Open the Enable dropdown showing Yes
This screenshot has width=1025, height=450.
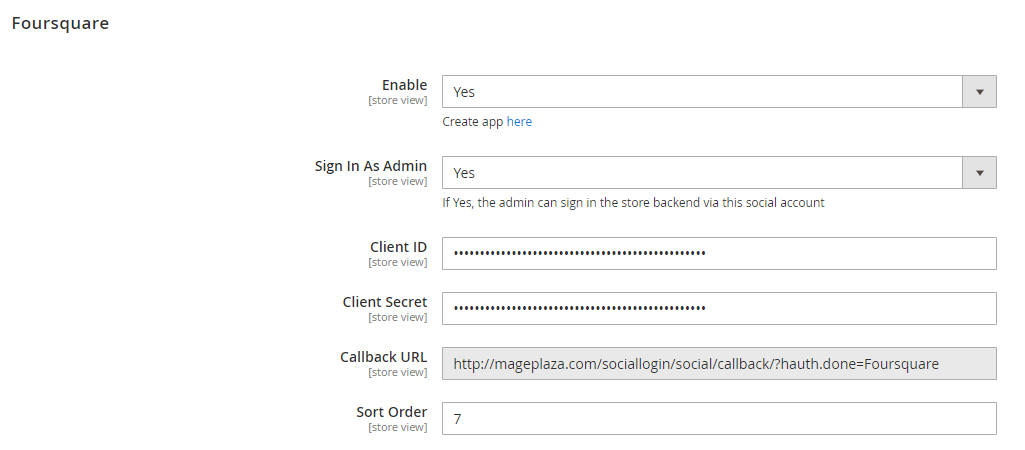tap(700, 92)
